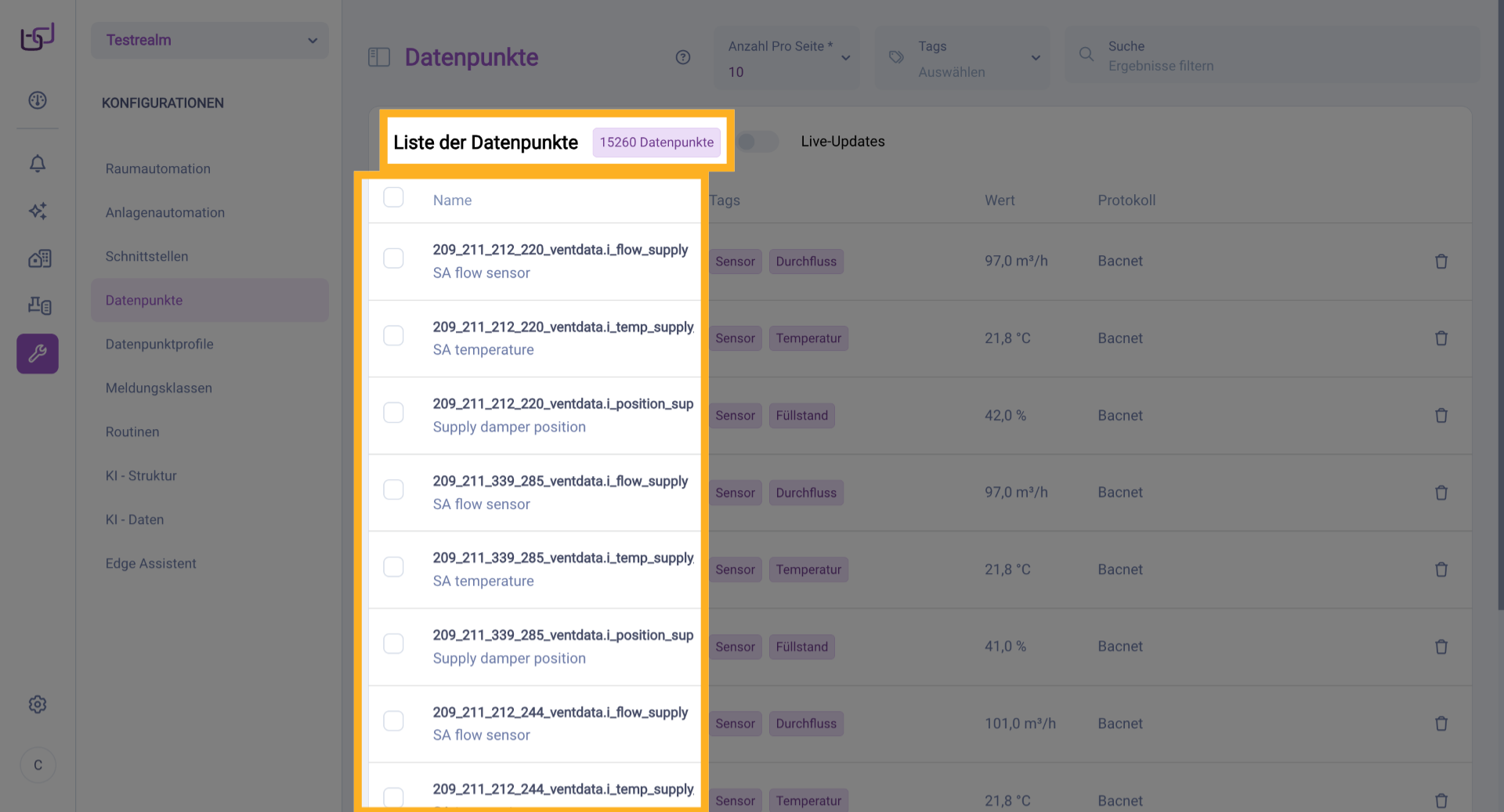Click the wrench configuration icon
Viewport: 1504px width, 812px height.
pyautogui.click(x=38, y=354)
